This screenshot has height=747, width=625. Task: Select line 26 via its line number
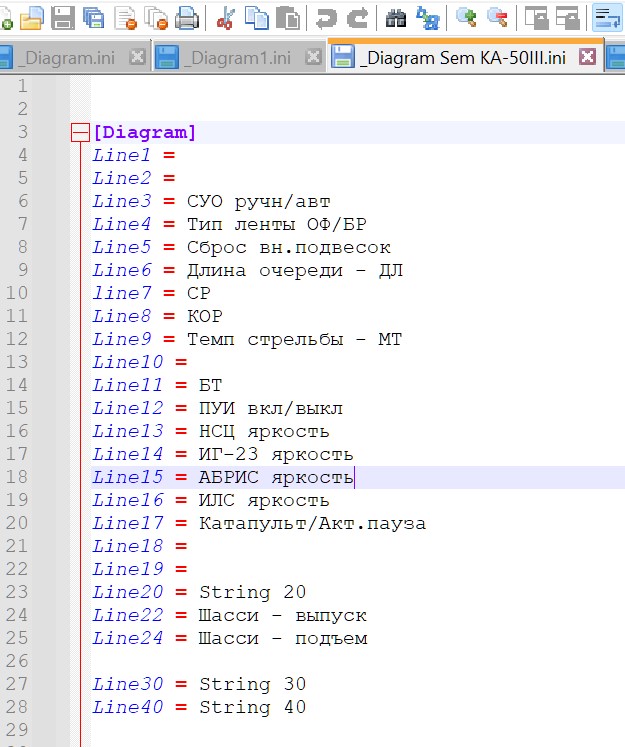tap(17, 661)
